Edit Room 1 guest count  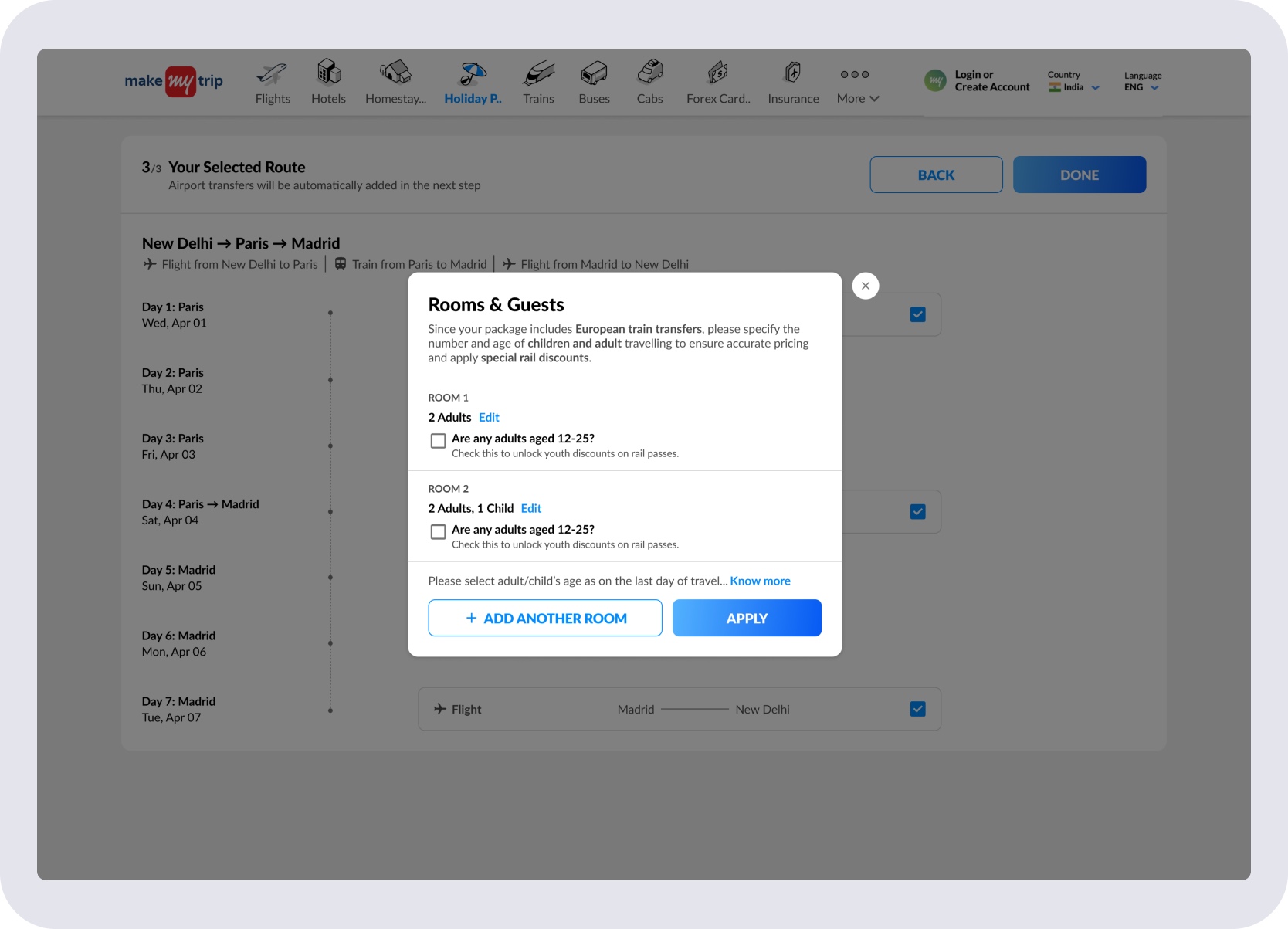(x=489, y=417)
